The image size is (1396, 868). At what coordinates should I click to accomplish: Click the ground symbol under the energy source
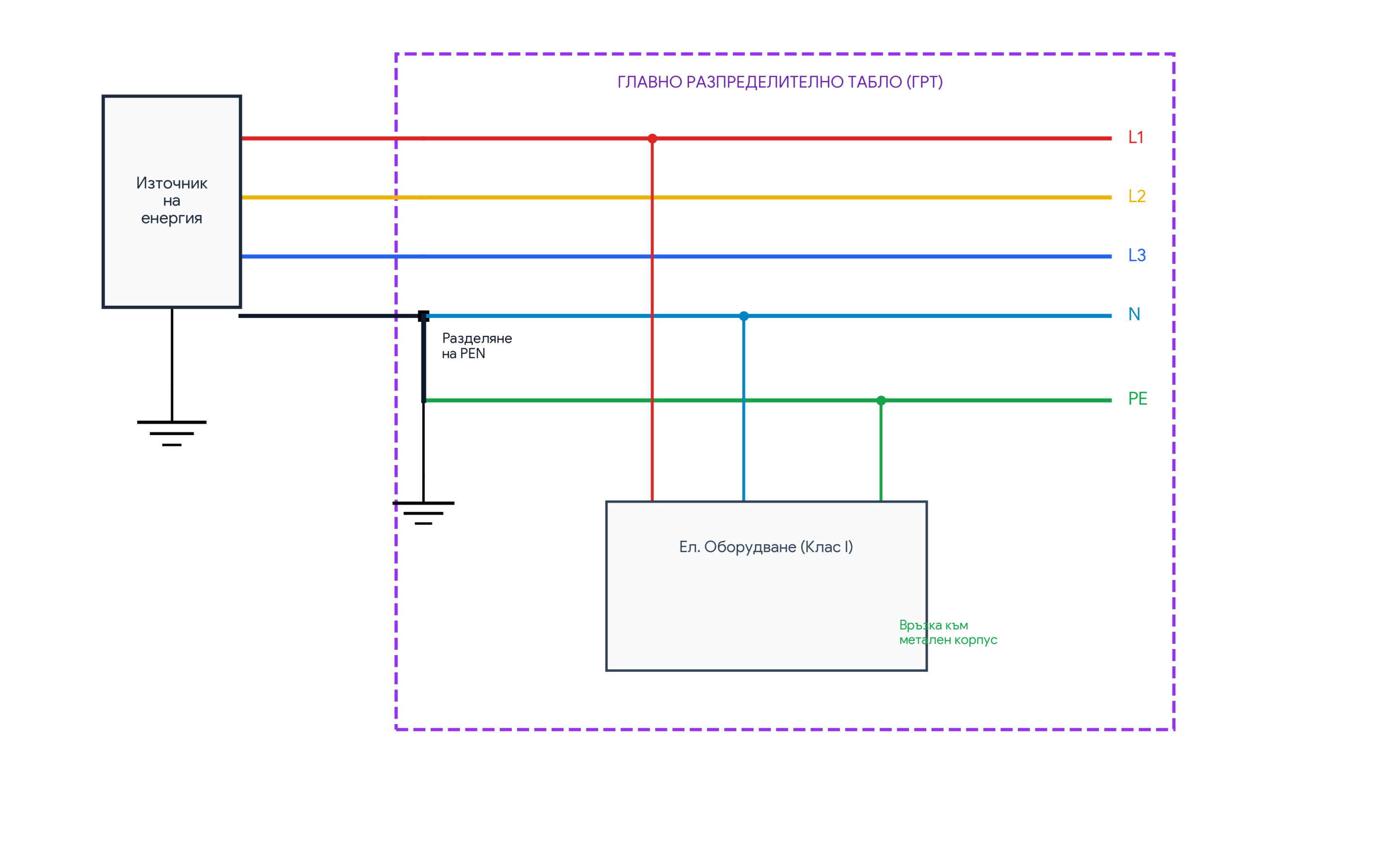pos(172,433)
